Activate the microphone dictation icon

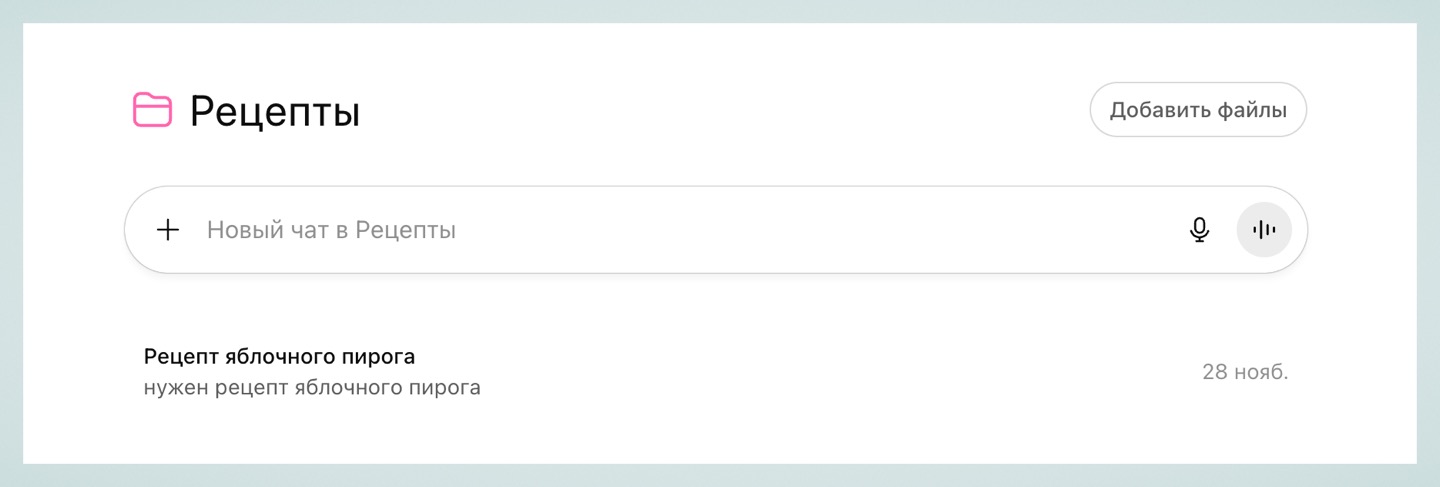pyautogui.click(x=1199, y=230)
